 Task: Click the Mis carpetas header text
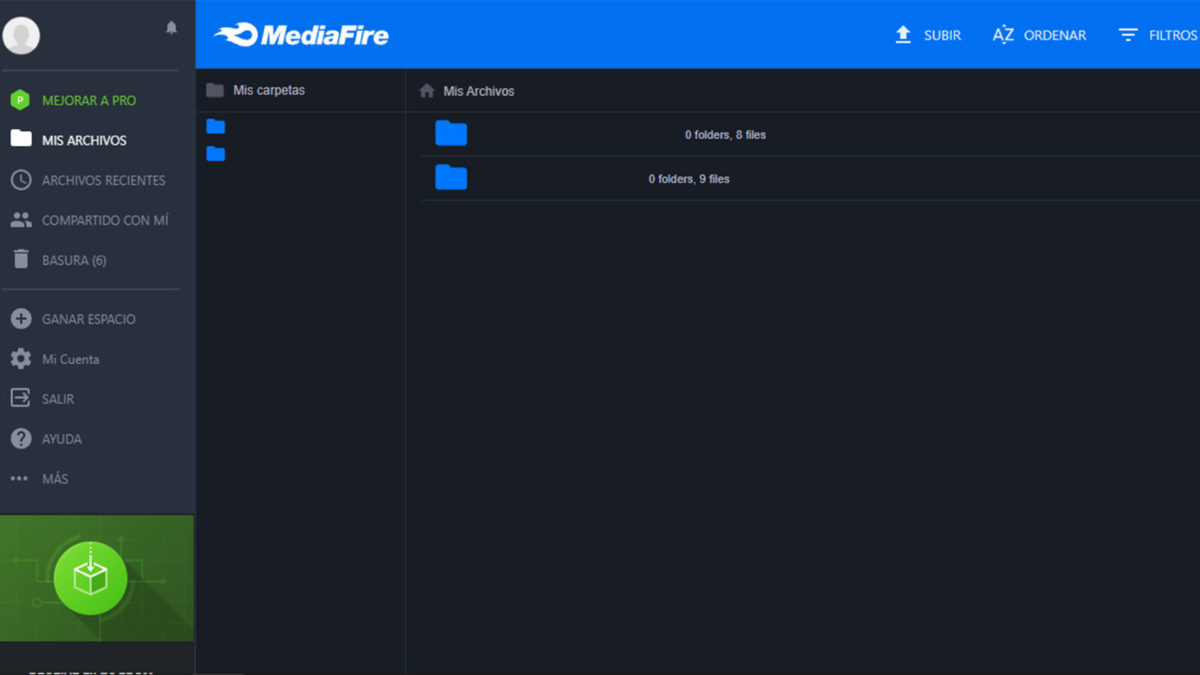(x=269, y=90)
